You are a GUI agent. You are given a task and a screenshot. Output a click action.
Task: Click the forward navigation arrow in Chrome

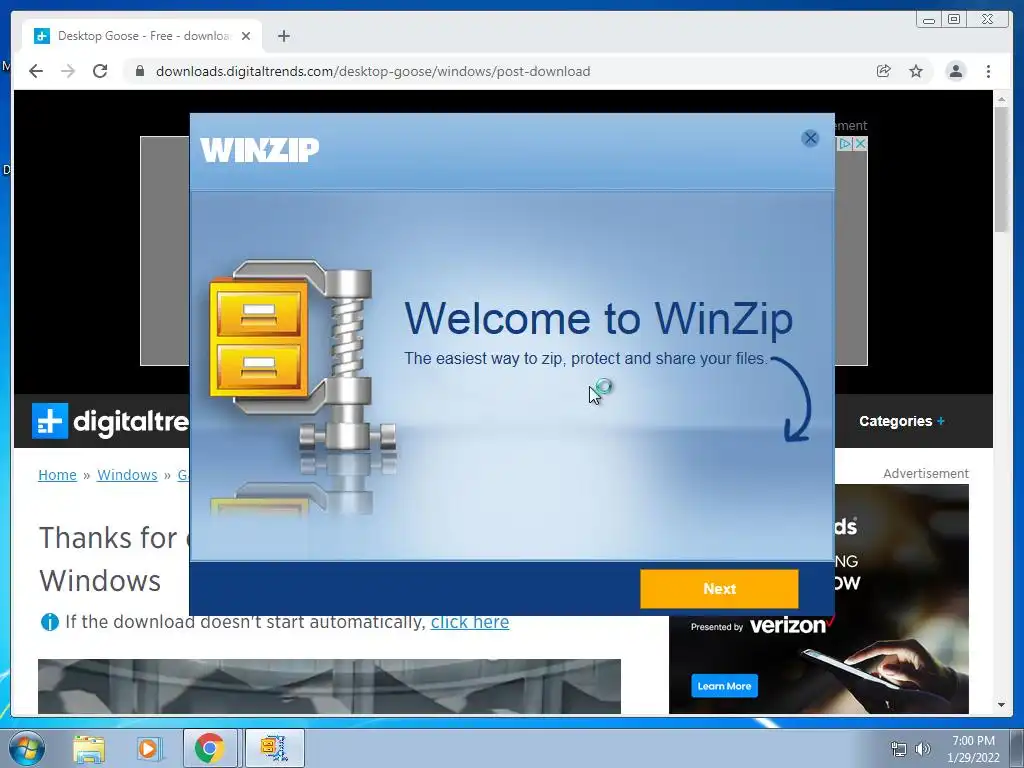pyautogui.click(x=68, y=71)
